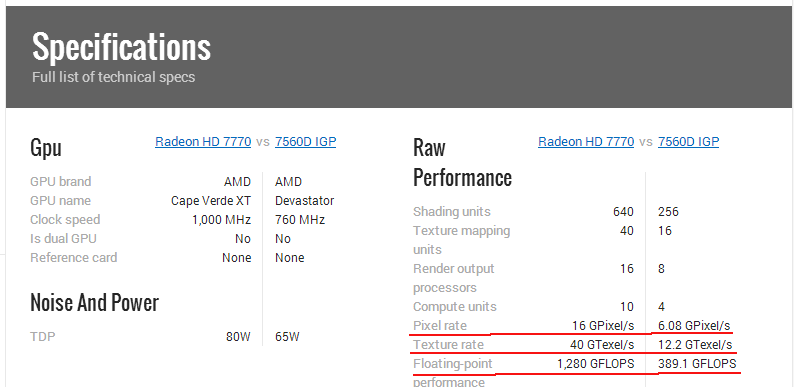Click the Devastator GPU name value

[x=304, y=201]
